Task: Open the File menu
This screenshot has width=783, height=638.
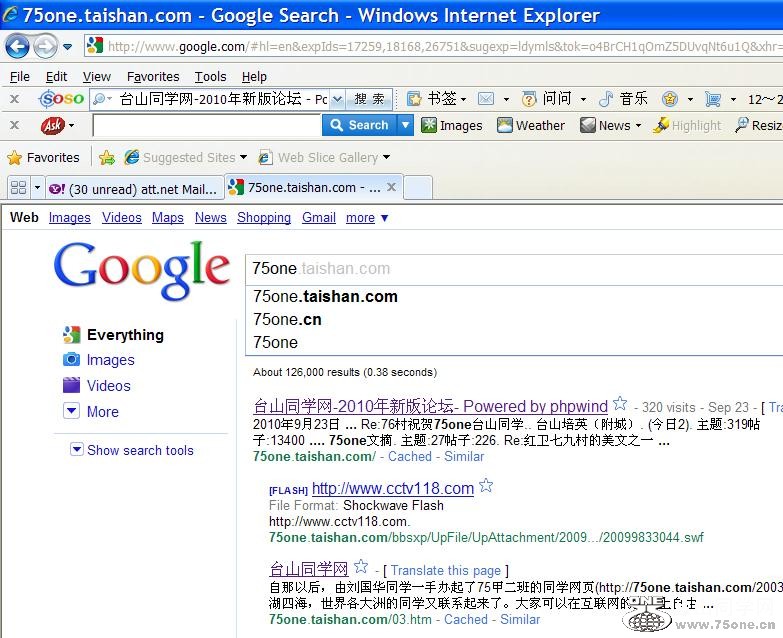Action: tap(19, 76)
